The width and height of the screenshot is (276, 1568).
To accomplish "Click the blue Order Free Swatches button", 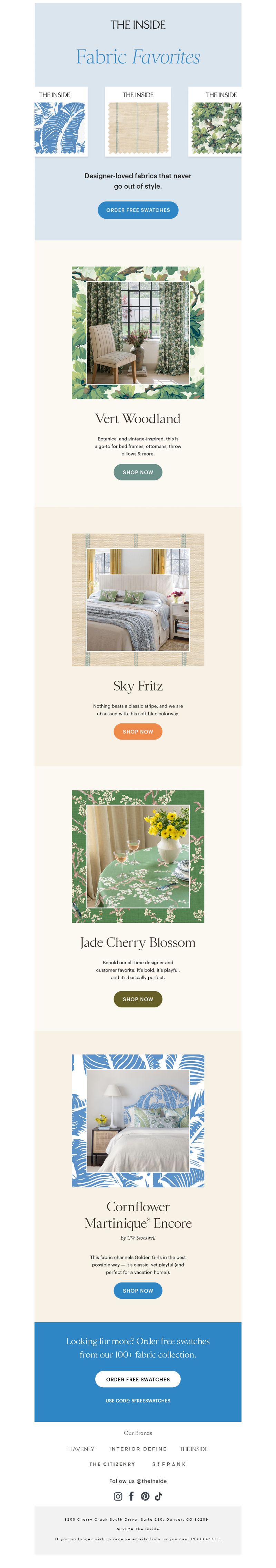I will coord(138,210).
